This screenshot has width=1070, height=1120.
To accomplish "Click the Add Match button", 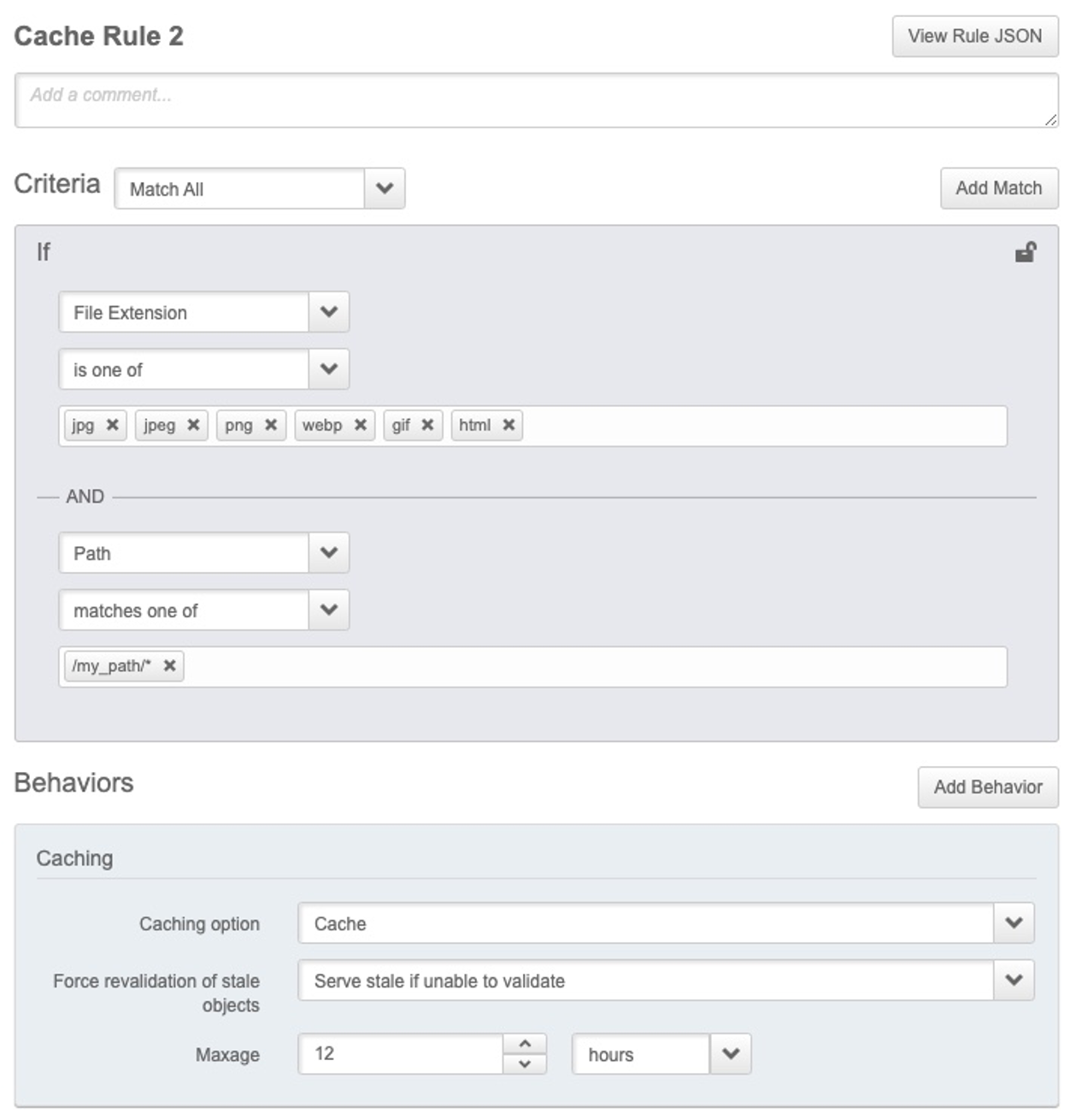I will [998, 188].
